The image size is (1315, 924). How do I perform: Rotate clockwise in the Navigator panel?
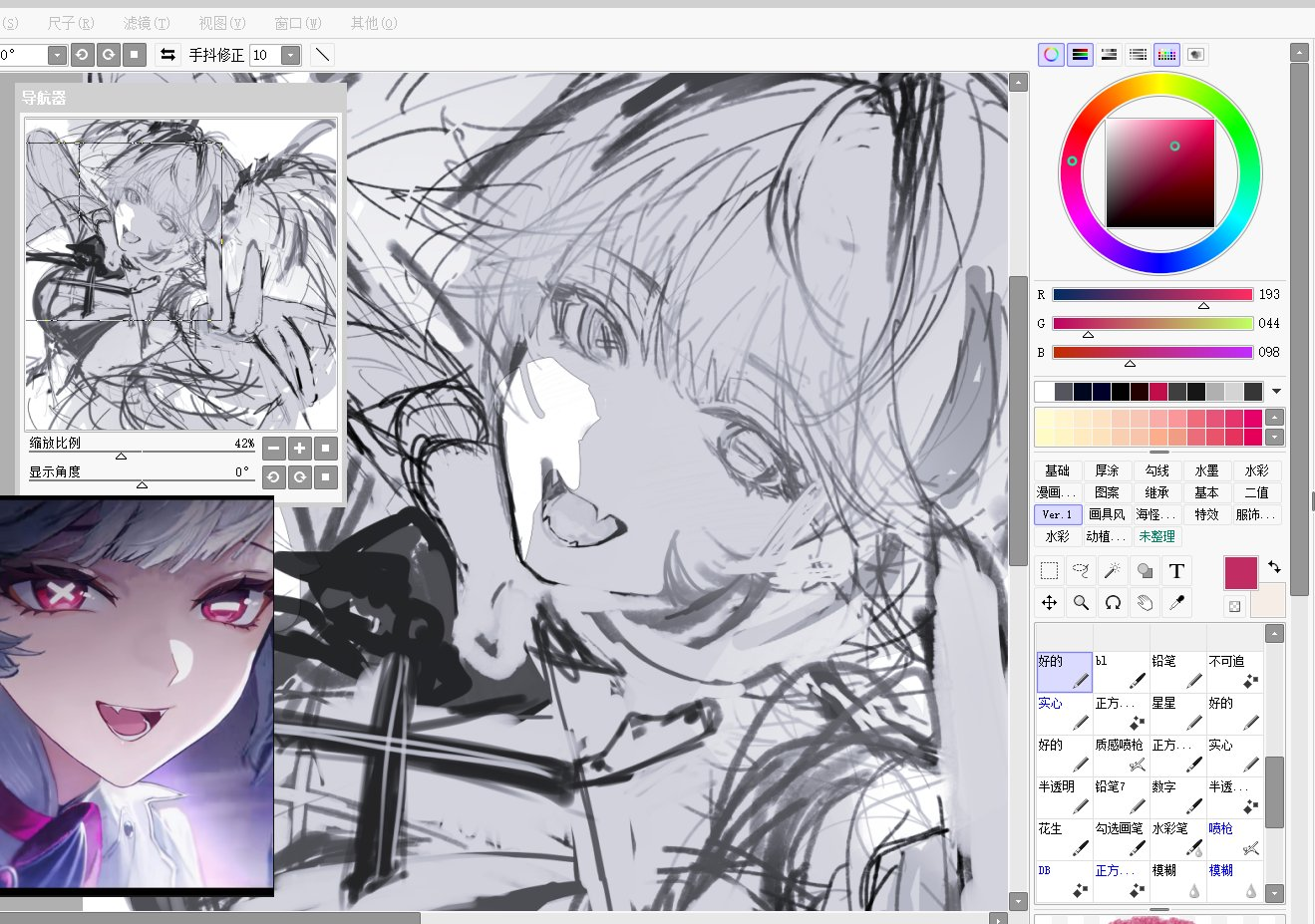(x=299, y=477)
